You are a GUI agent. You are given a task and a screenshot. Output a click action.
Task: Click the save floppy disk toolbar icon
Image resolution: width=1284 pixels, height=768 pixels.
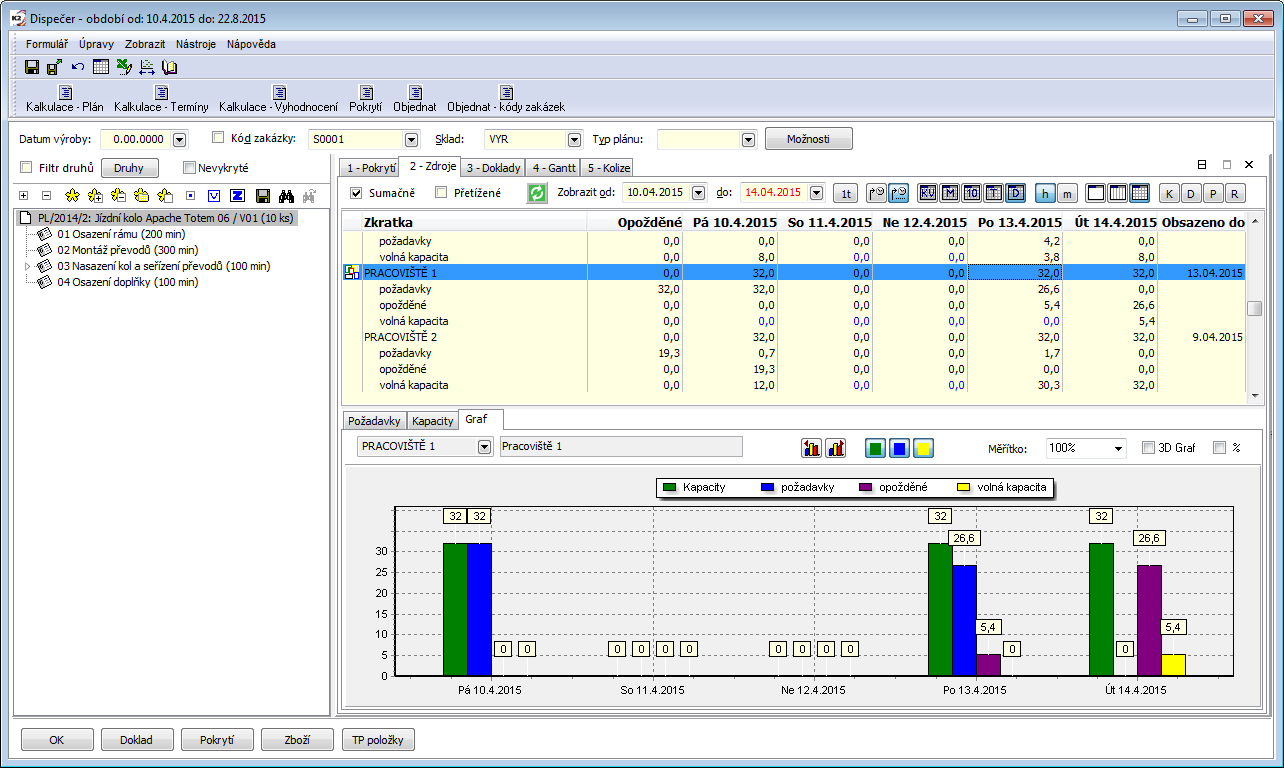pyautogui.click(x=32, y=67)
